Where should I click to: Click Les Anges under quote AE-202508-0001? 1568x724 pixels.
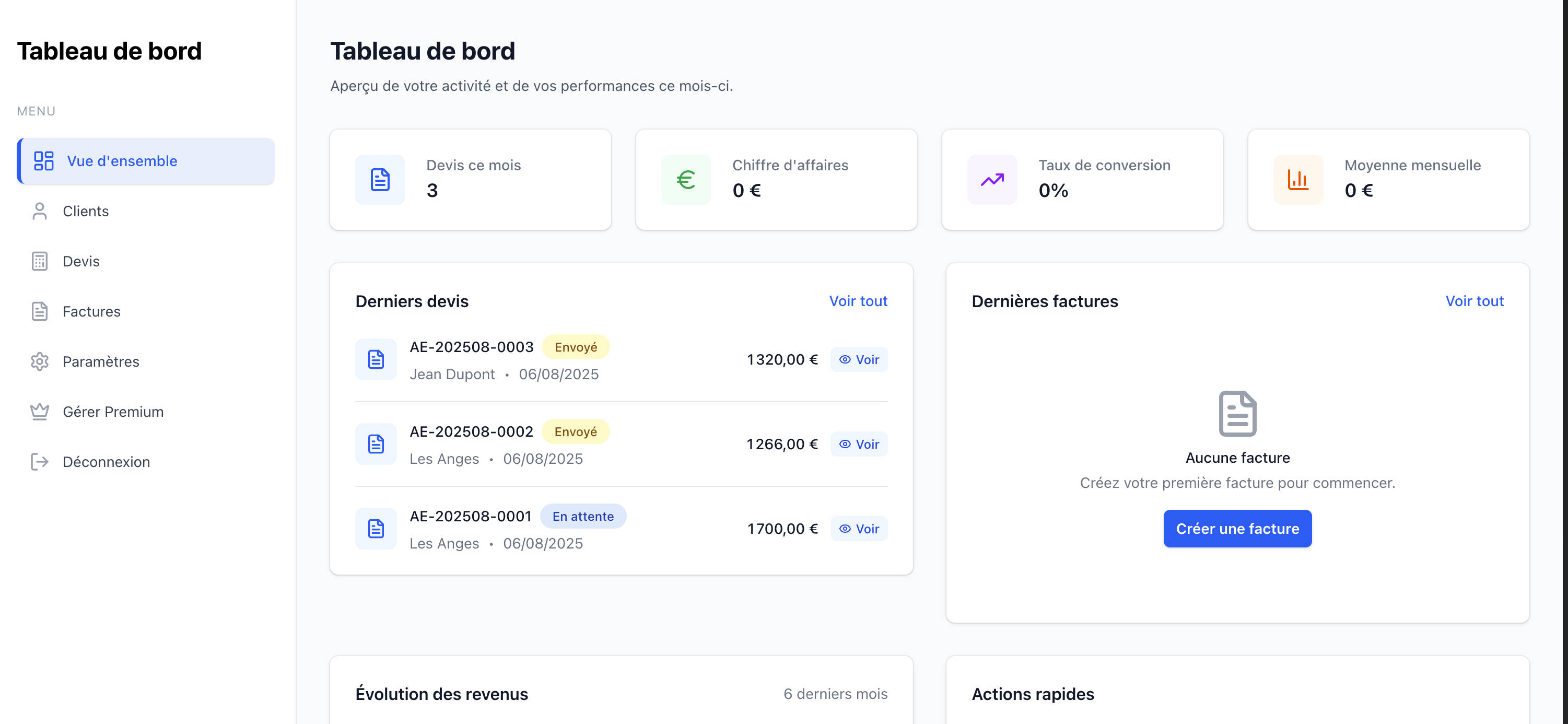tap(444, 543)
